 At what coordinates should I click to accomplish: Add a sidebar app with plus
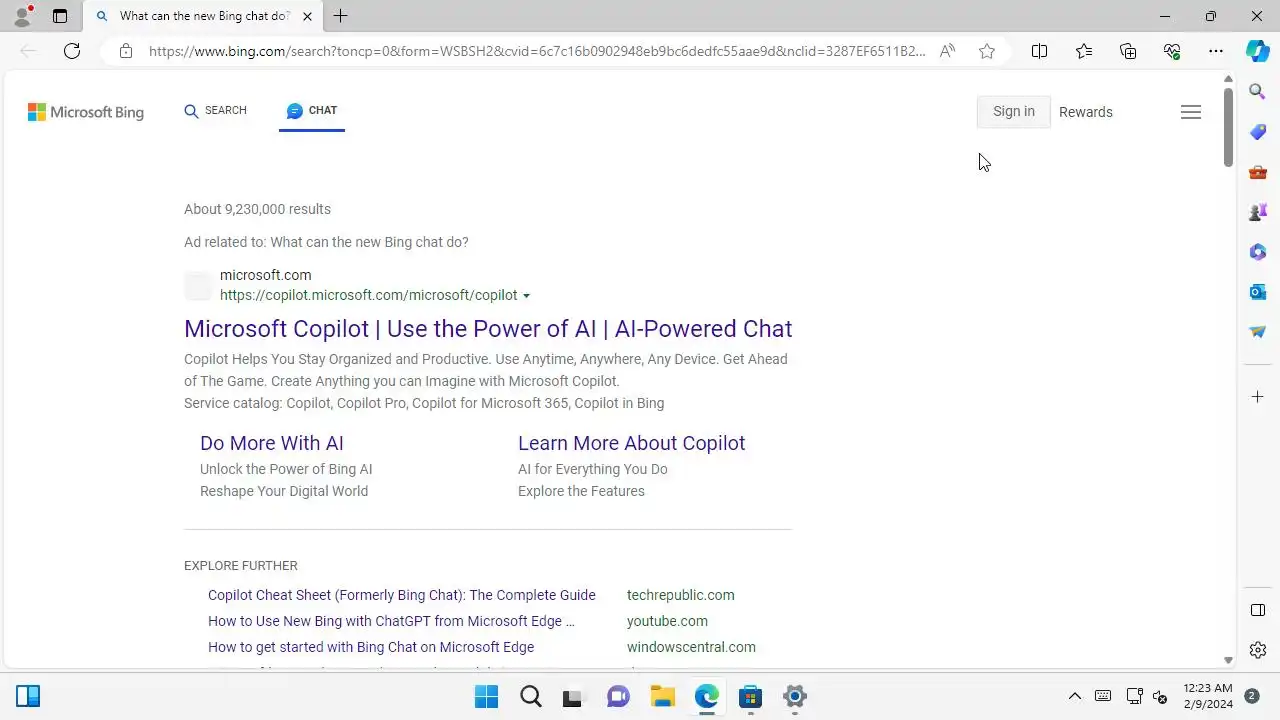pos(1258,397)
